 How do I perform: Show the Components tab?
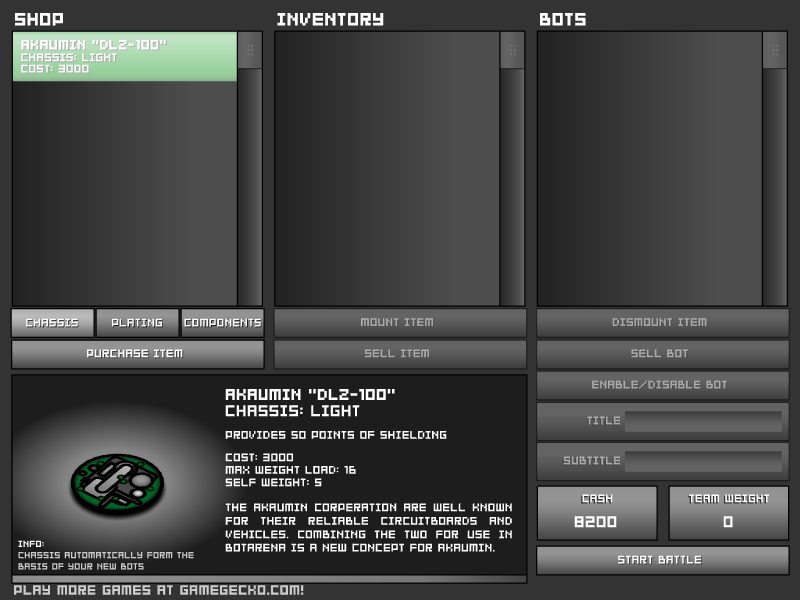click(x=222, y=323)
